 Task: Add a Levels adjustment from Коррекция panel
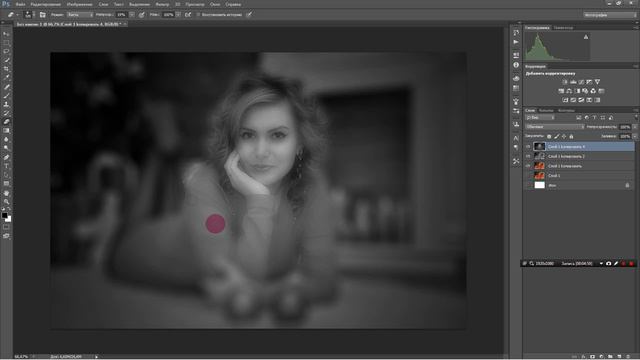pos(573,82)
